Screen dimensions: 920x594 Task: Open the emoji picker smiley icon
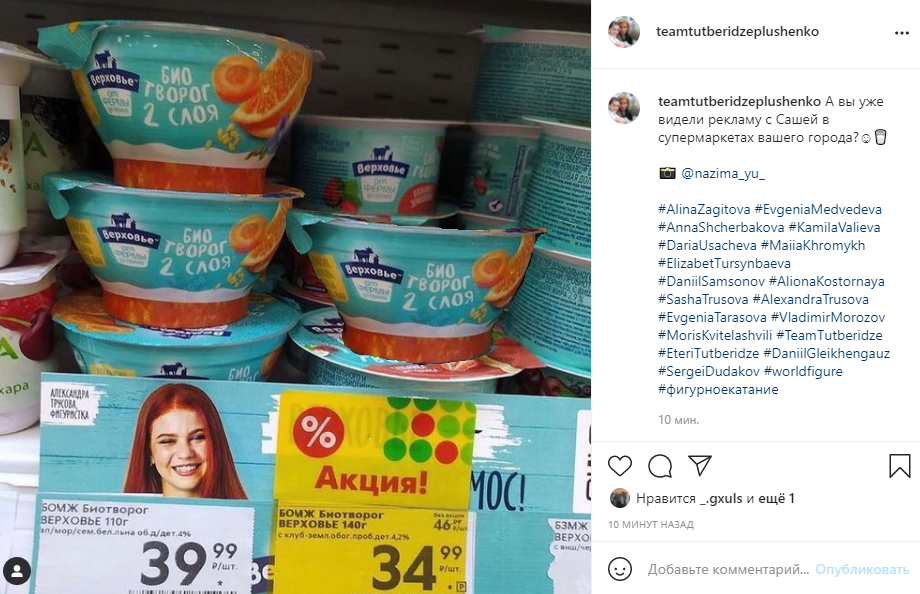[620, 569]
